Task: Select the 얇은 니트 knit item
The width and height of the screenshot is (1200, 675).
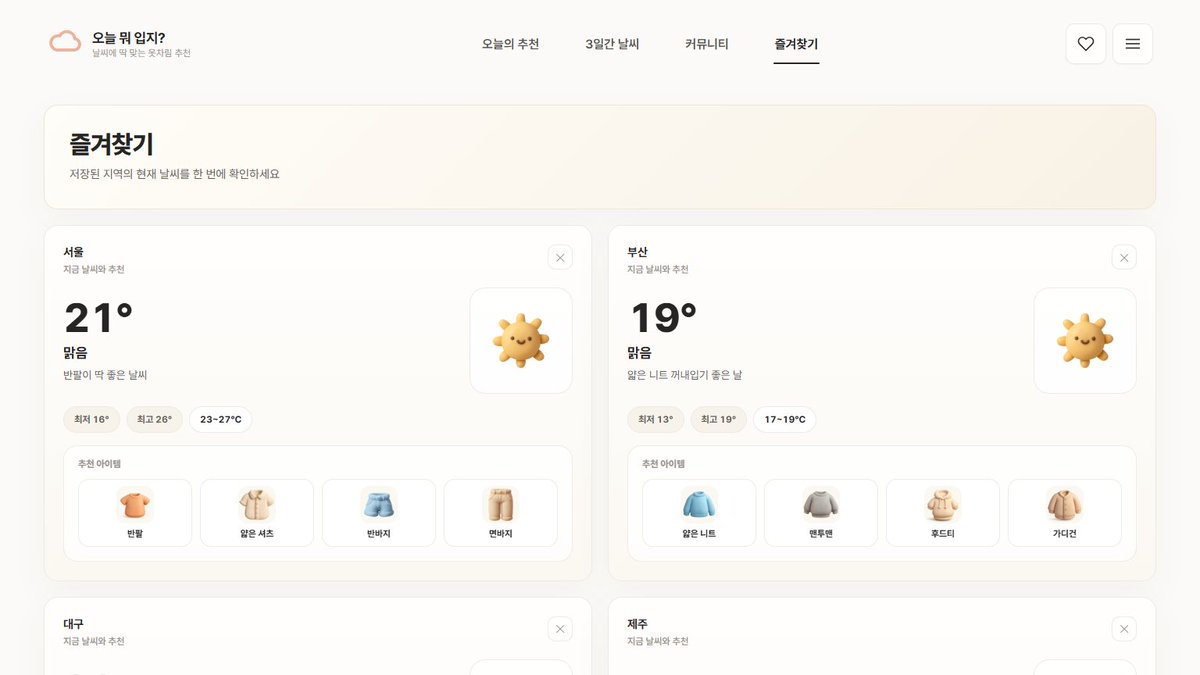Action: point(699,513)
